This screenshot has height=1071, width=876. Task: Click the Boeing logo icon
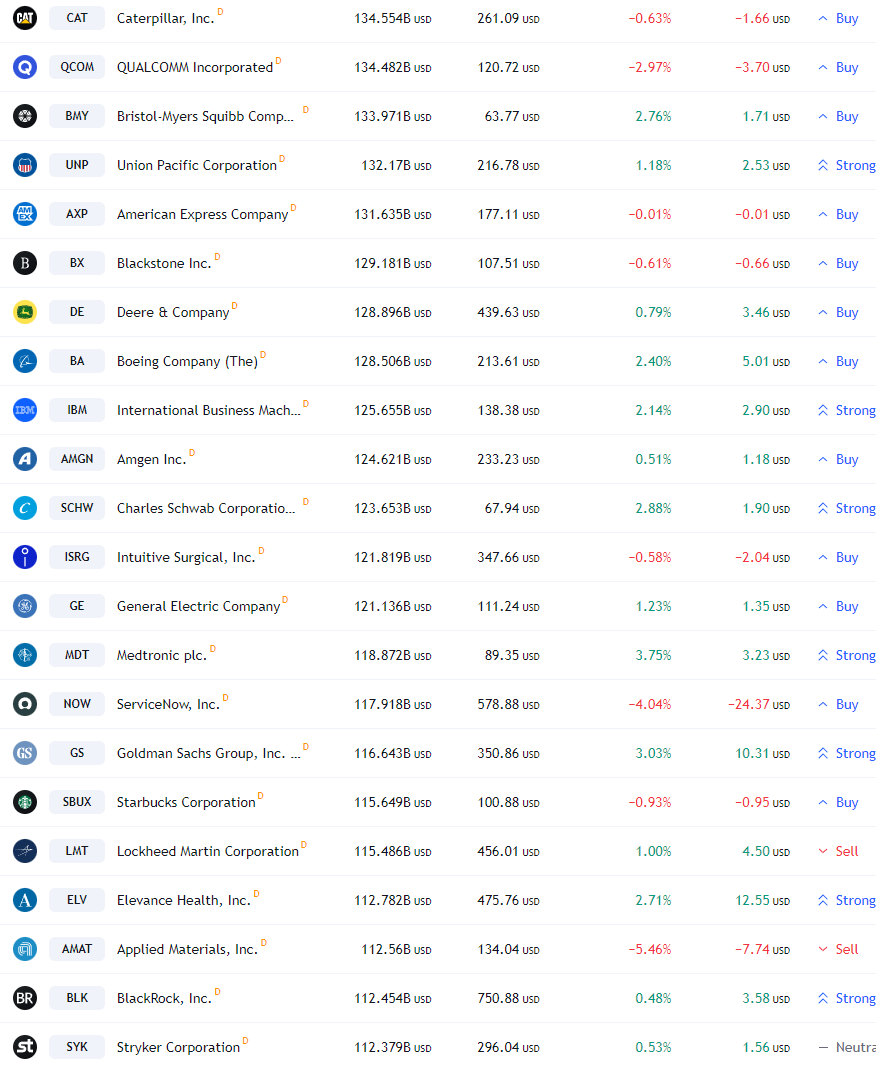25,361
